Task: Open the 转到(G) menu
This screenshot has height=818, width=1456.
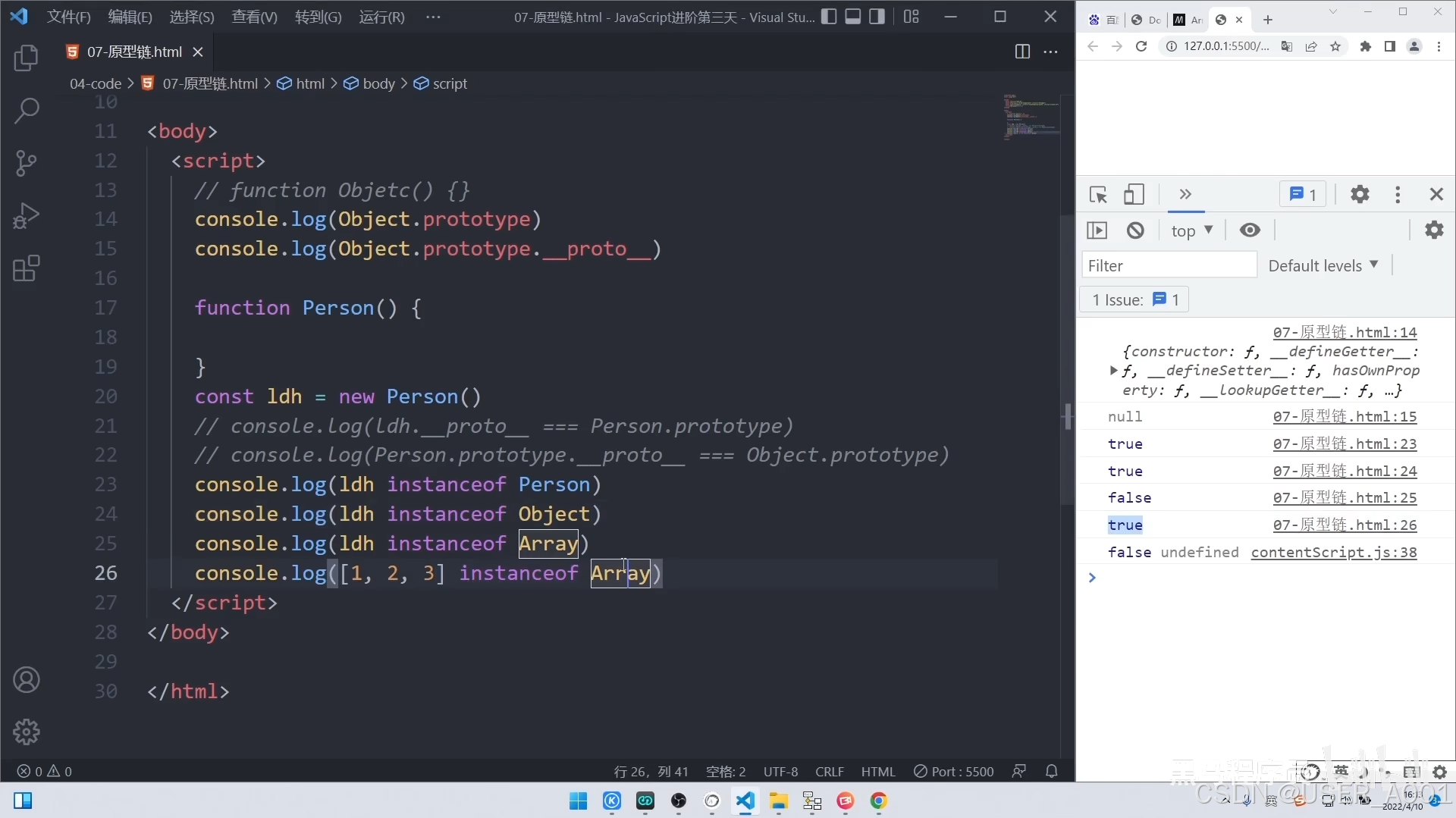Action: tap(318, 17)
